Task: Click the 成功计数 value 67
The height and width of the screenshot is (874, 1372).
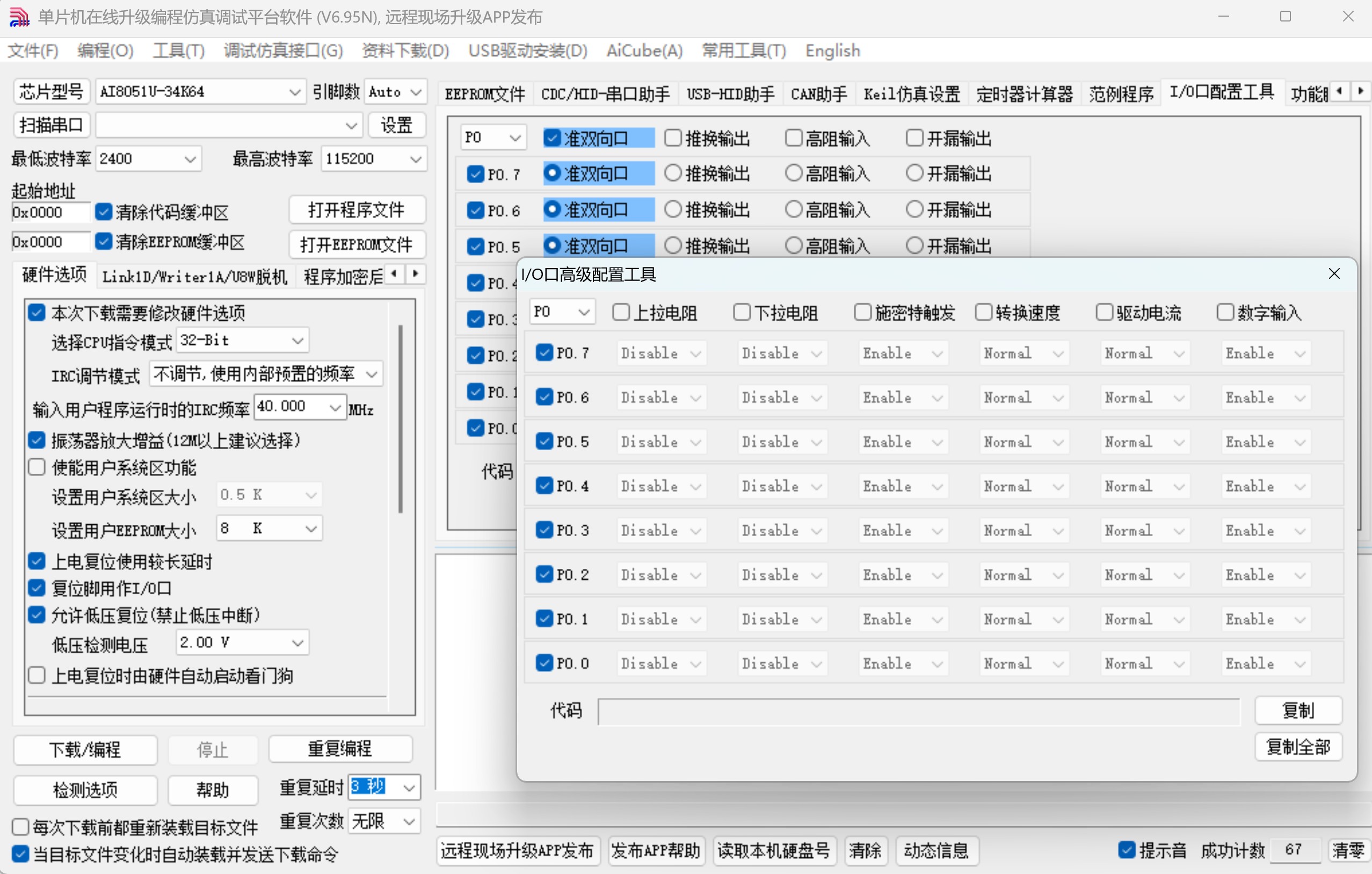Action: point(1294,850)
